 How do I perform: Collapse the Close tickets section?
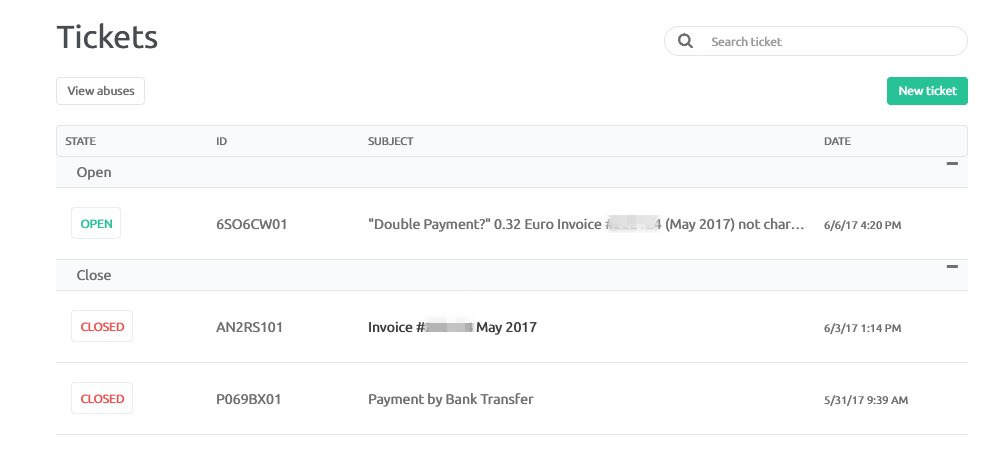click(952, 266)
